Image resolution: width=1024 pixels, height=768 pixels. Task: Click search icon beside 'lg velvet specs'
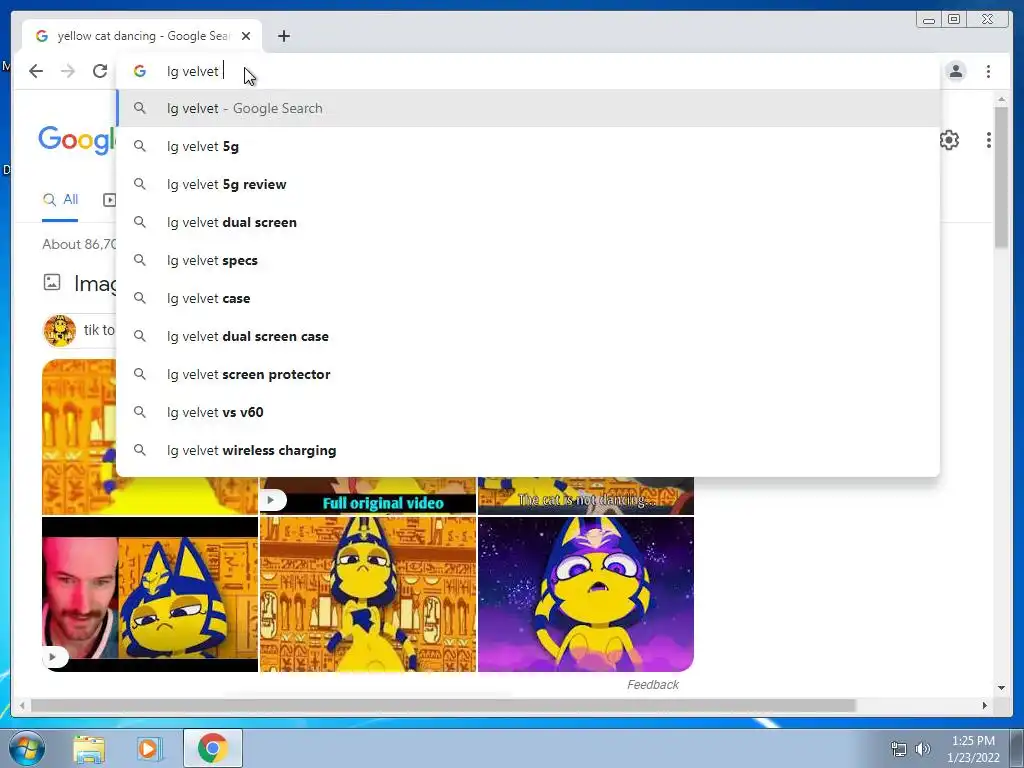(x=140, y=260)
